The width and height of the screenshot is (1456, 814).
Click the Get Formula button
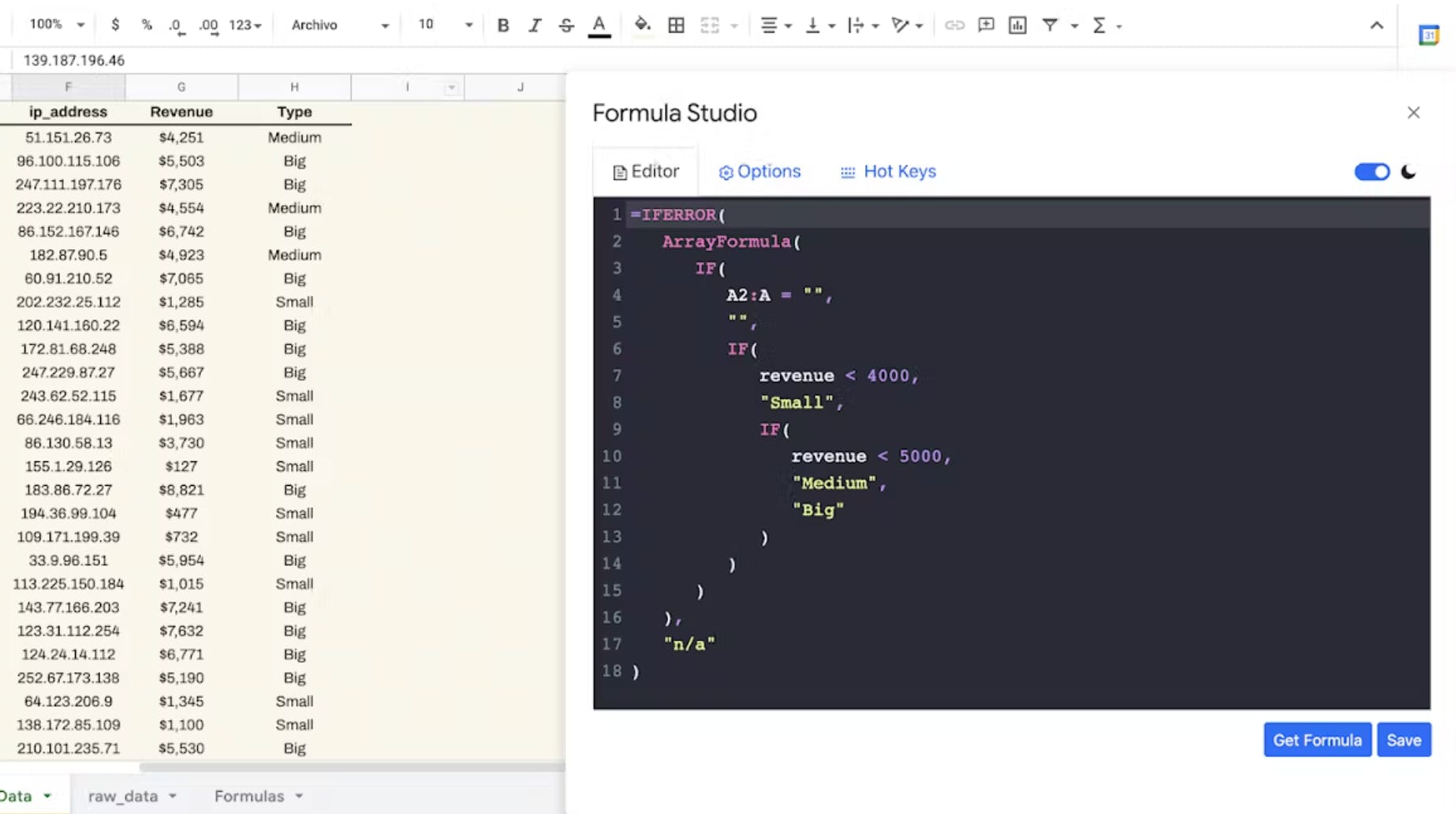1317,740
